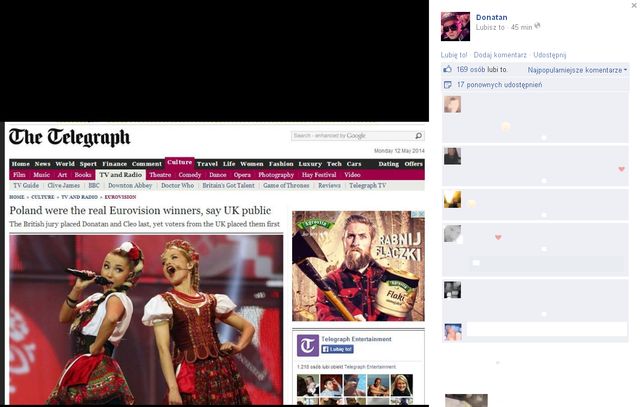Open the Tech menu item

[334, 164]
